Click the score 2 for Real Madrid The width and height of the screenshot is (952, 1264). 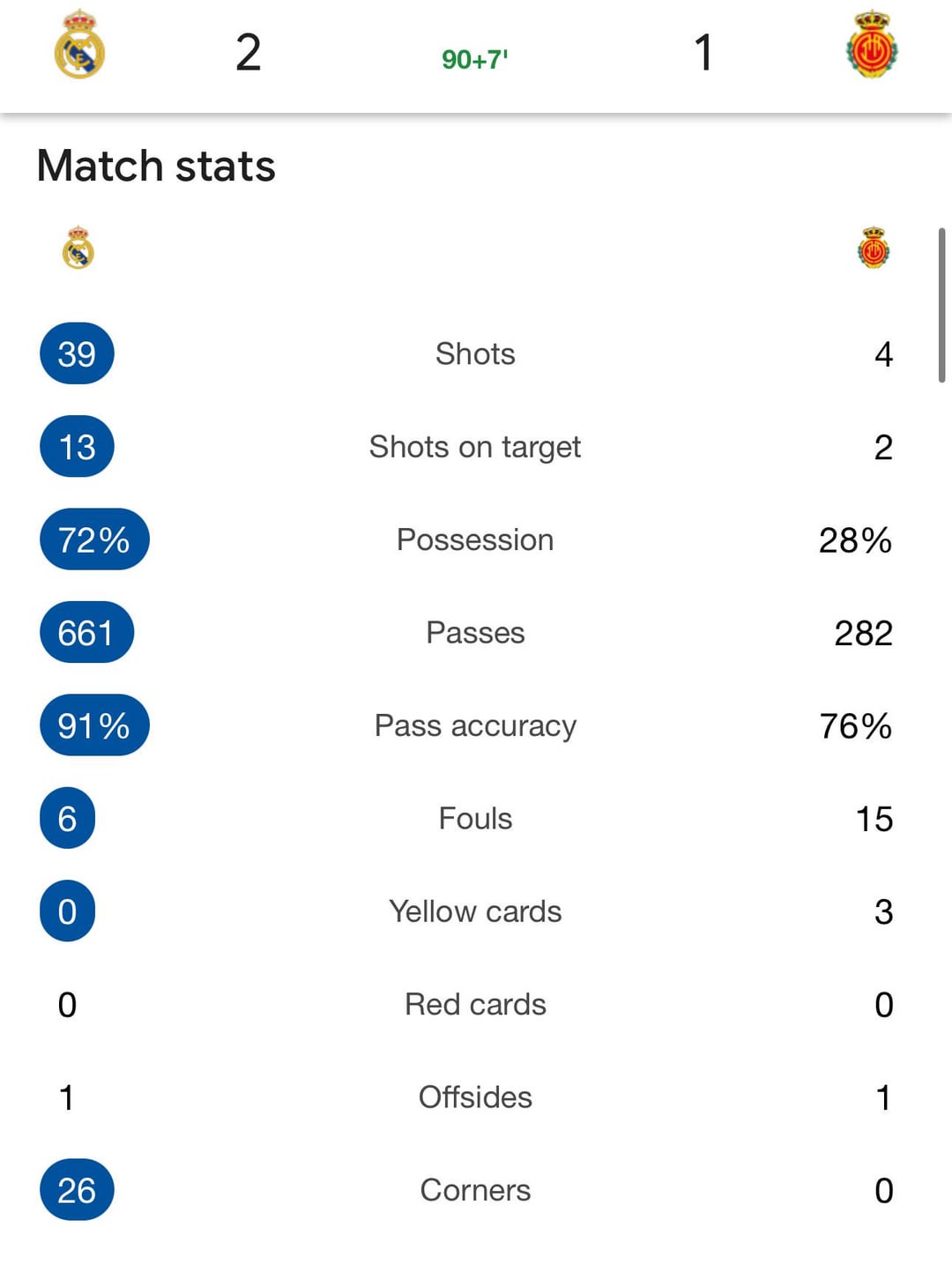coord(249,53)
